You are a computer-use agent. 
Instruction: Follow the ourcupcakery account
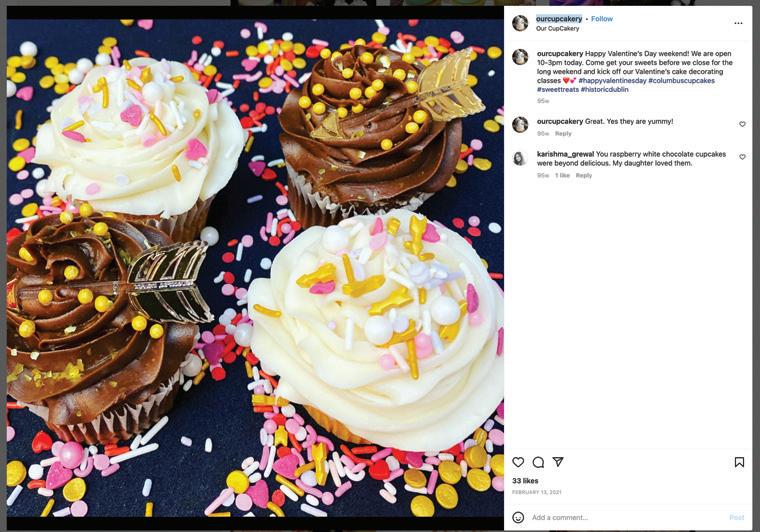602,19
